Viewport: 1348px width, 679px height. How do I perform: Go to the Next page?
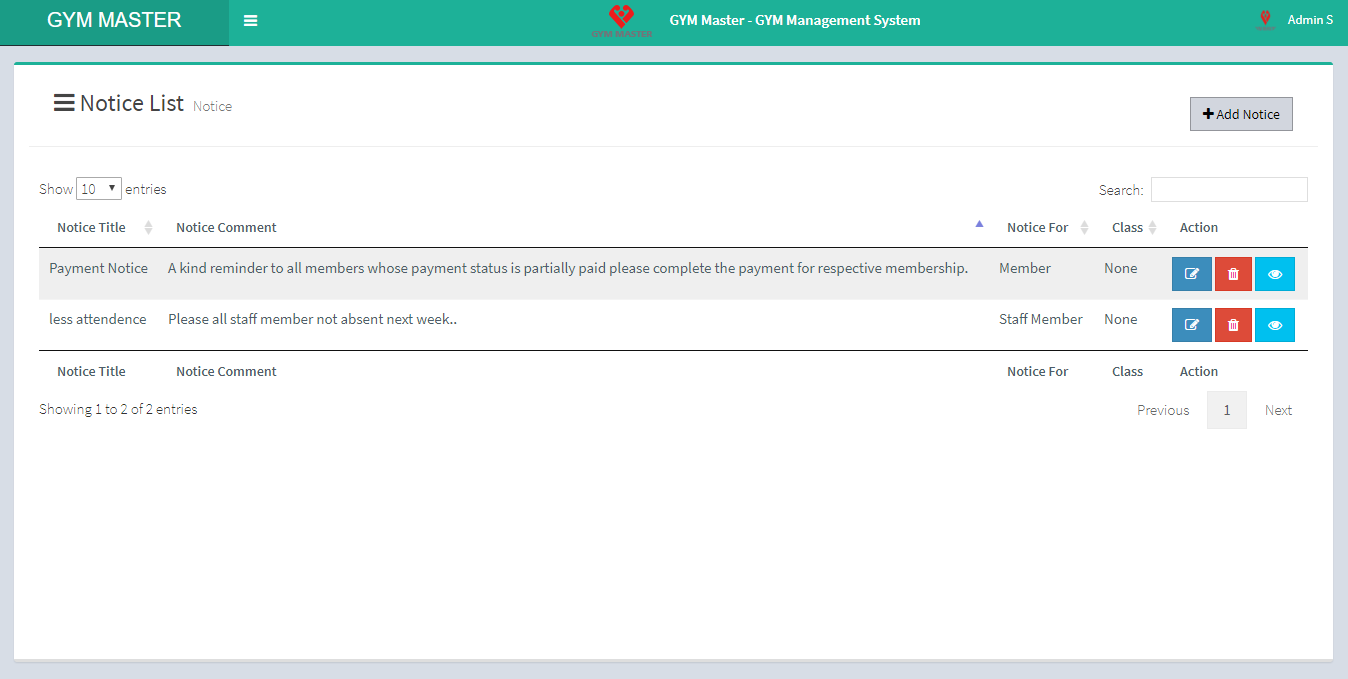click(x=1278, y=410)
